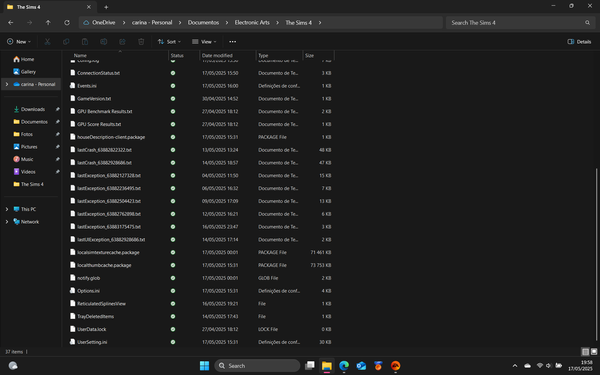
Task: Expand the Network tree node
Action: pos(7,222)
